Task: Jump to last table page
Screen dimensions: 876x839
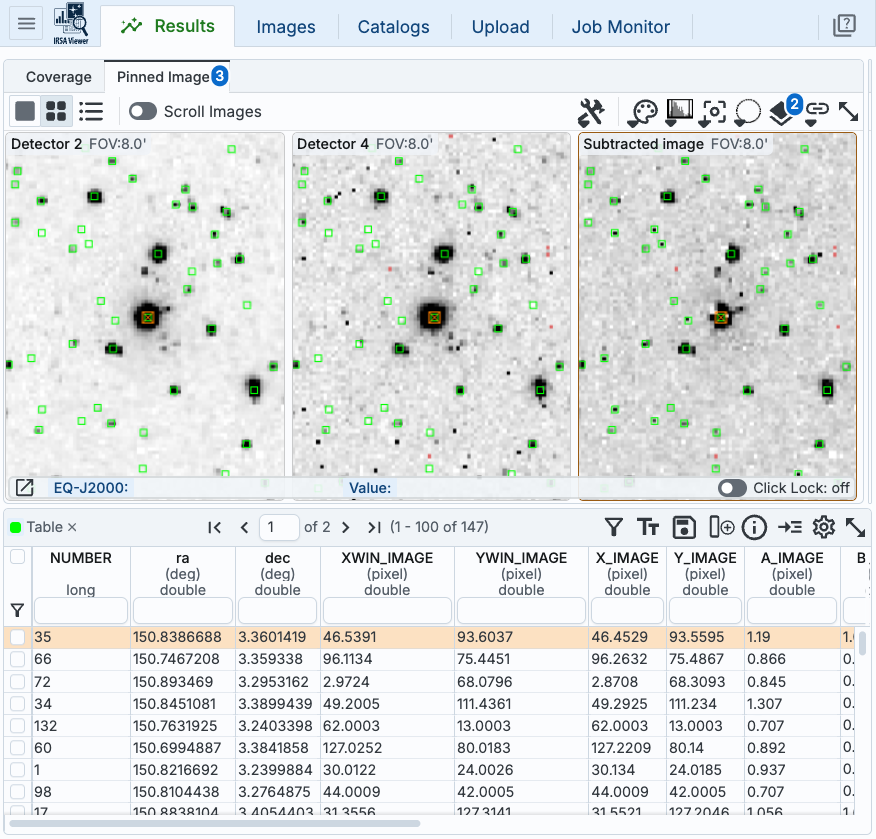Action: pos(374,527)
